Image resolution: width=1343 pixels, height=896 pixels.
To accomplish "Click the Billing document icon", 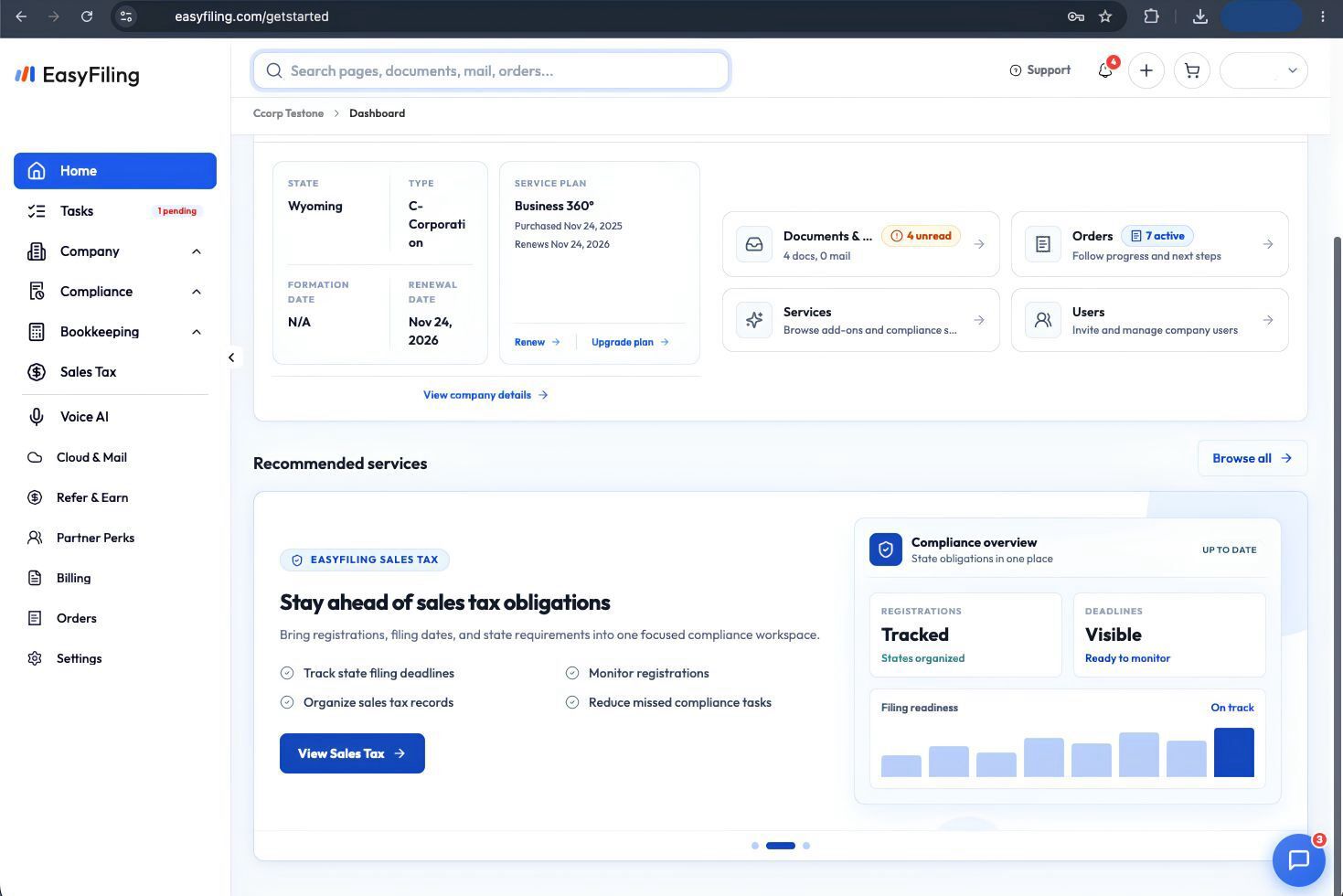I will tap(35, 578).
